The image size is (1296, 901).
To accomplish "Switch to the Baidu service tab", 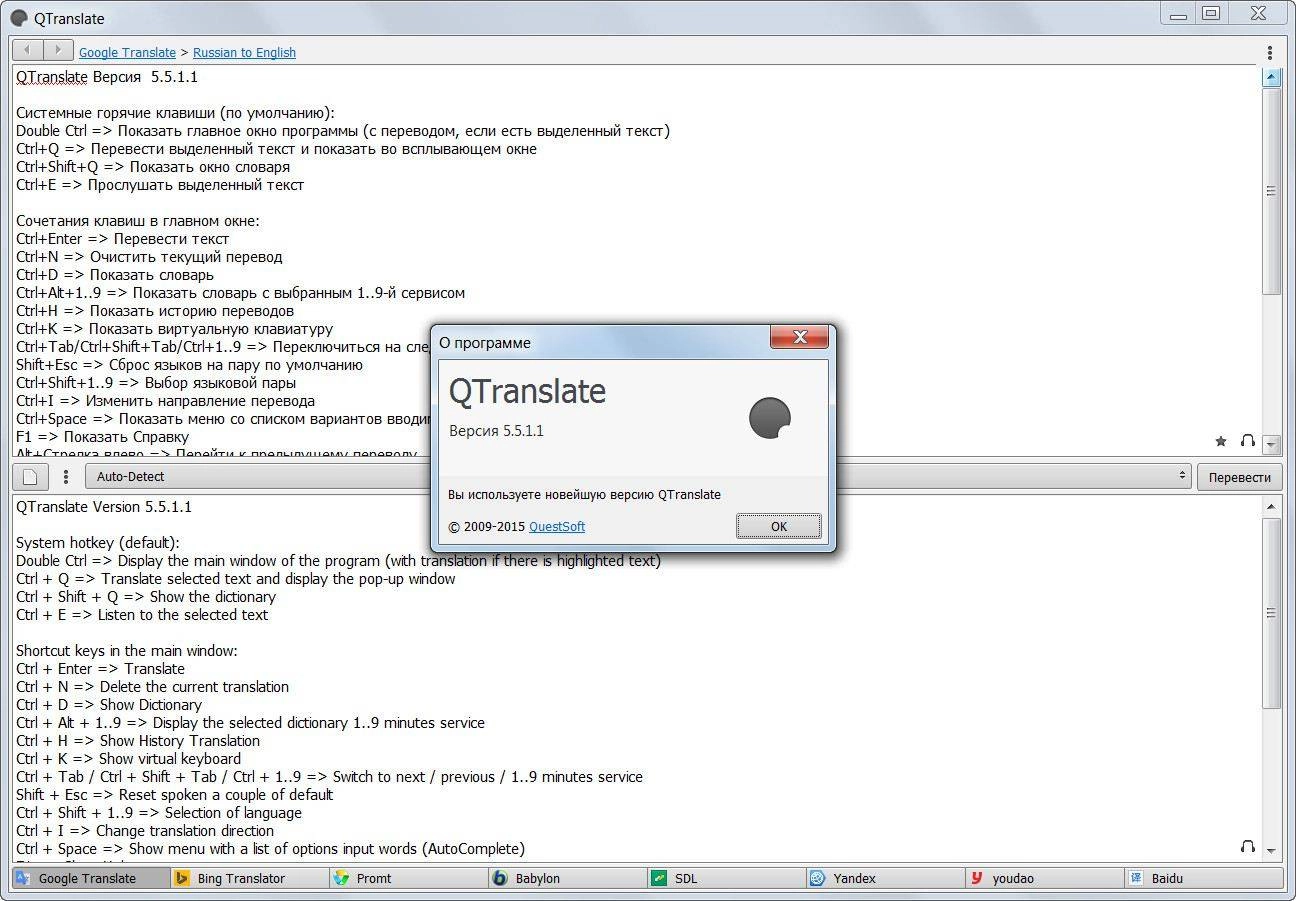I will pyautogui.click(x=1204, y=878).
